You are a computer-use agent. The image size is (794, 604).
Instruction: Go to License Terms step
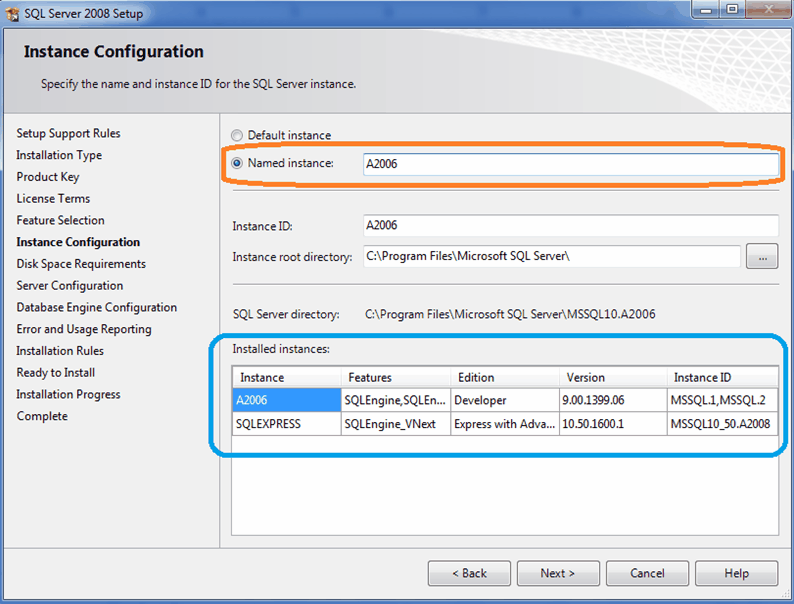click(x=53, y=198)
